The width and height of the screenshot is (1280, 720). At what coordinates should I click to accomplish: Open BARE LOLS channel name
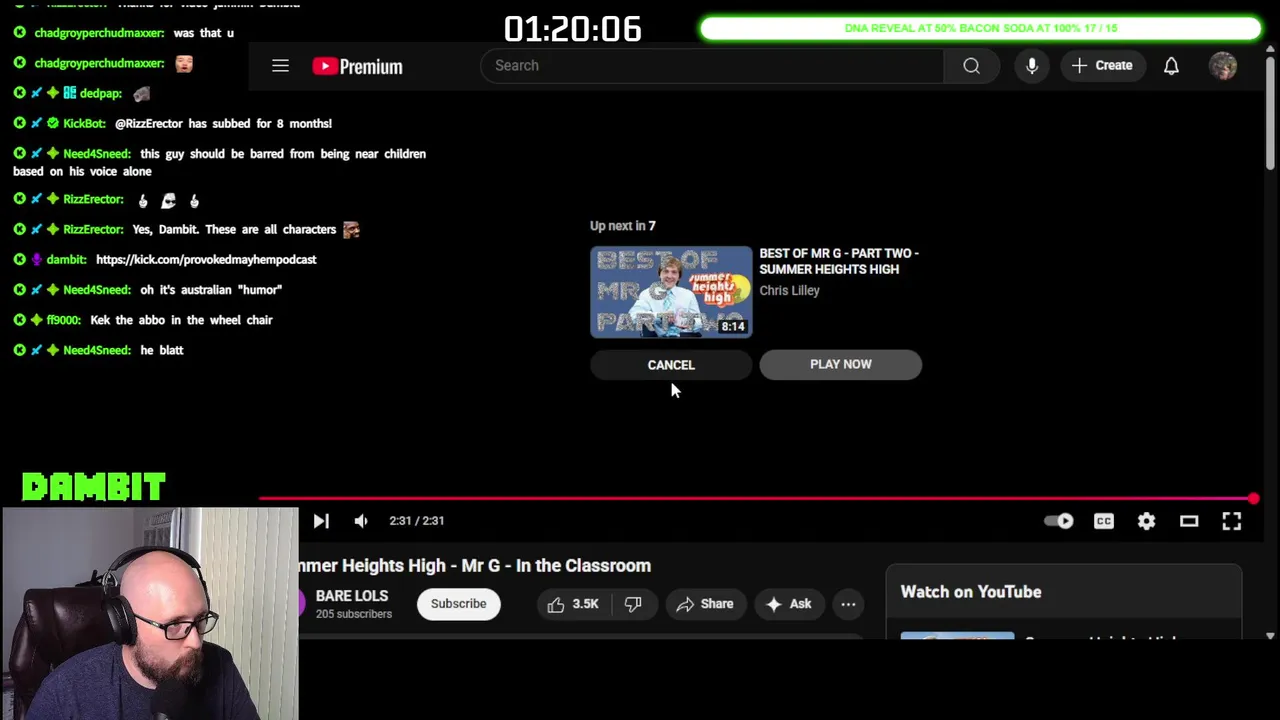352,596
